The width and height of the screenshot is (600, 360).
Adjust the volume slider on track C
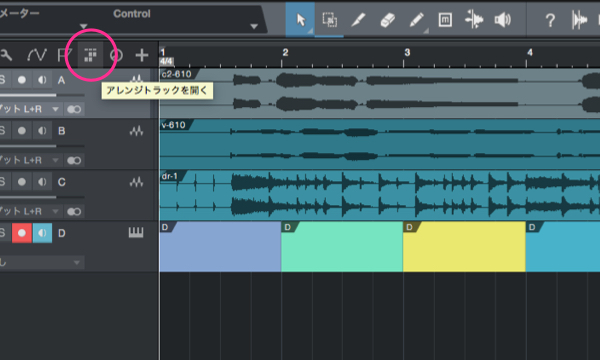(x=42, y=197)
